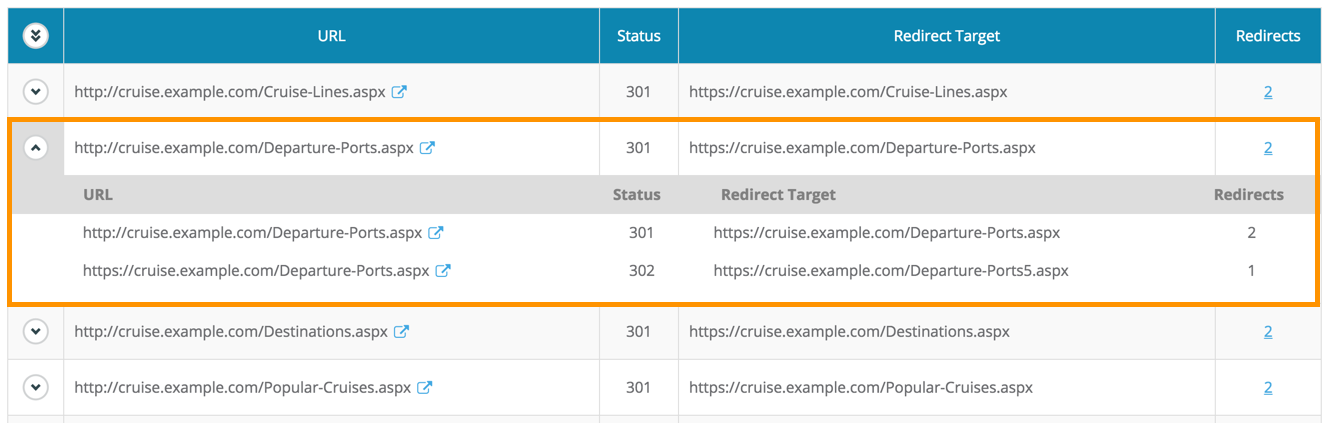
Task: Sort by the Redirects column header
Action: click(1268, 36)
